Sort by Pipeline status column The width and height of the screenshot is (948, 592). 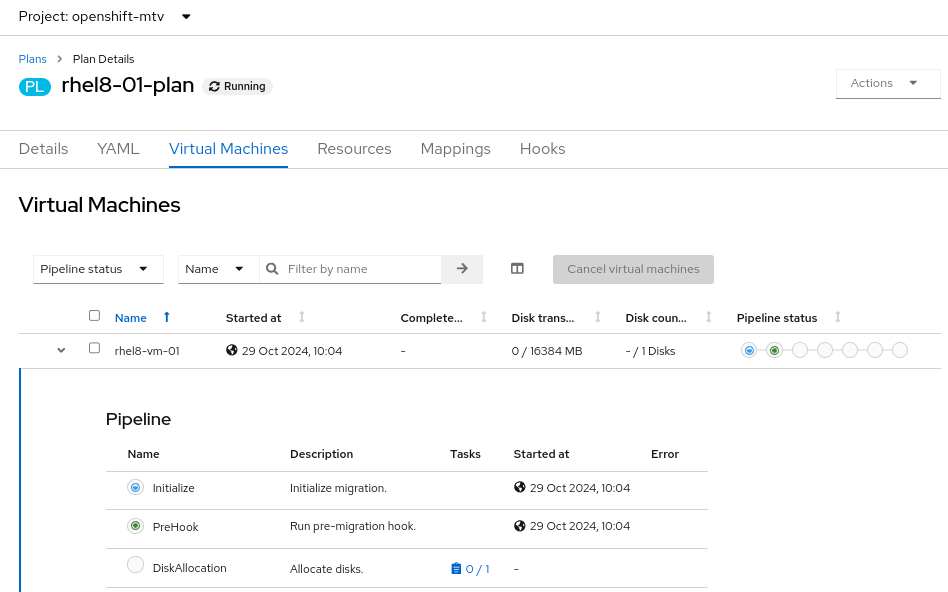click(777, 318)
